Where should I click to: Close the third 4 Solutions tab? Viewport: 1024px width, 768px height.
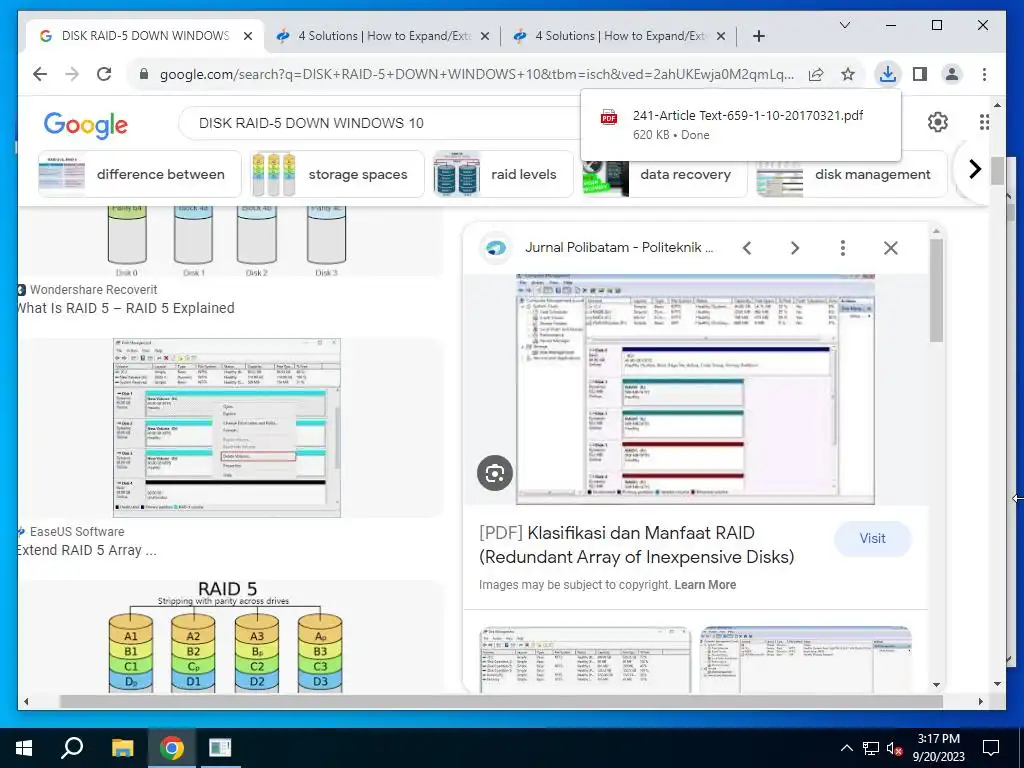click(721, 36)
